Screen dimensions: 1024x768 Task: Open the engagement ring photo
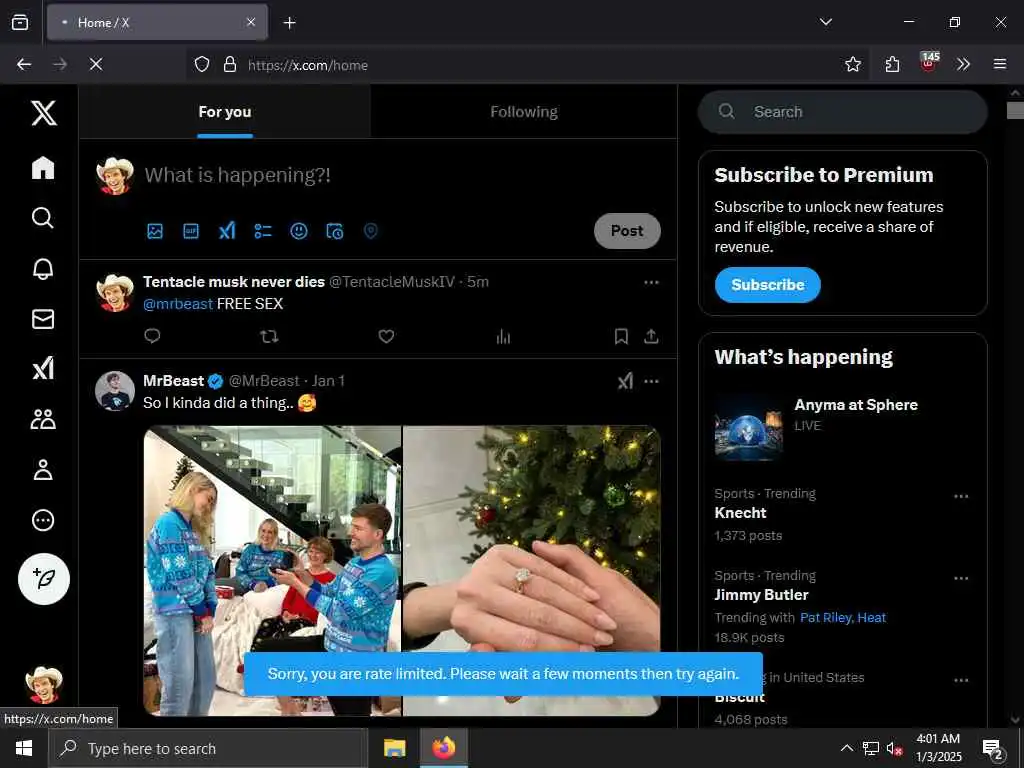[x=532, y=571]
